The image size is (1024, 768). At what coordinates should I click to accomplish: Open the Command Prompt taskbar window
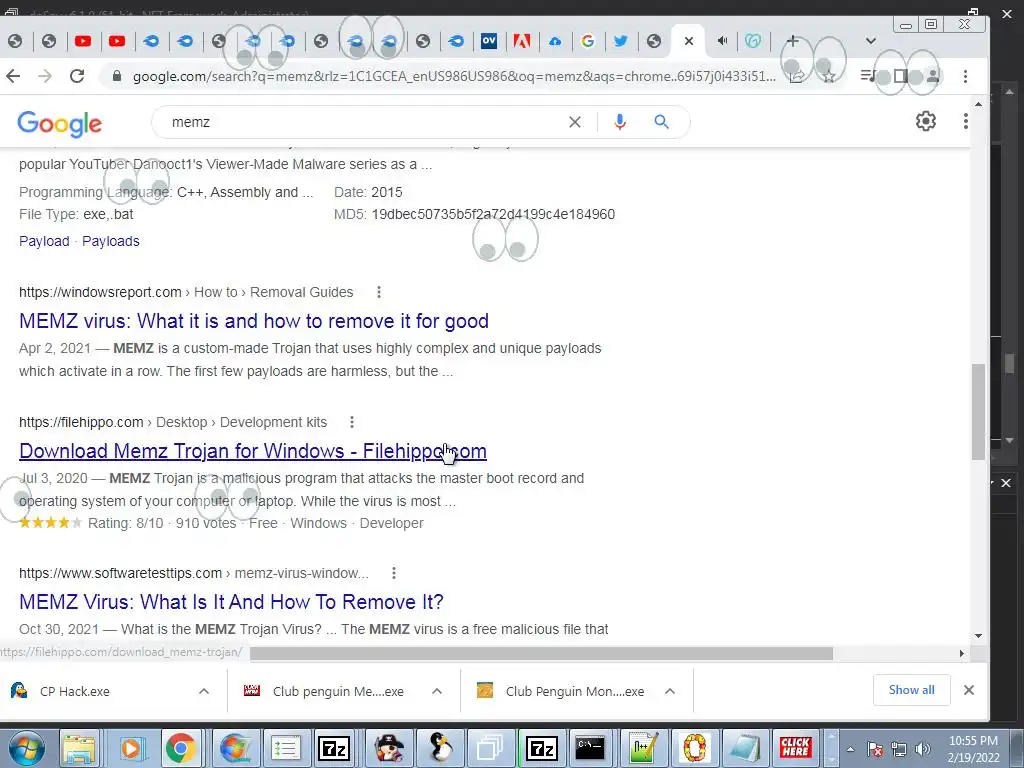tap(590, 748)
